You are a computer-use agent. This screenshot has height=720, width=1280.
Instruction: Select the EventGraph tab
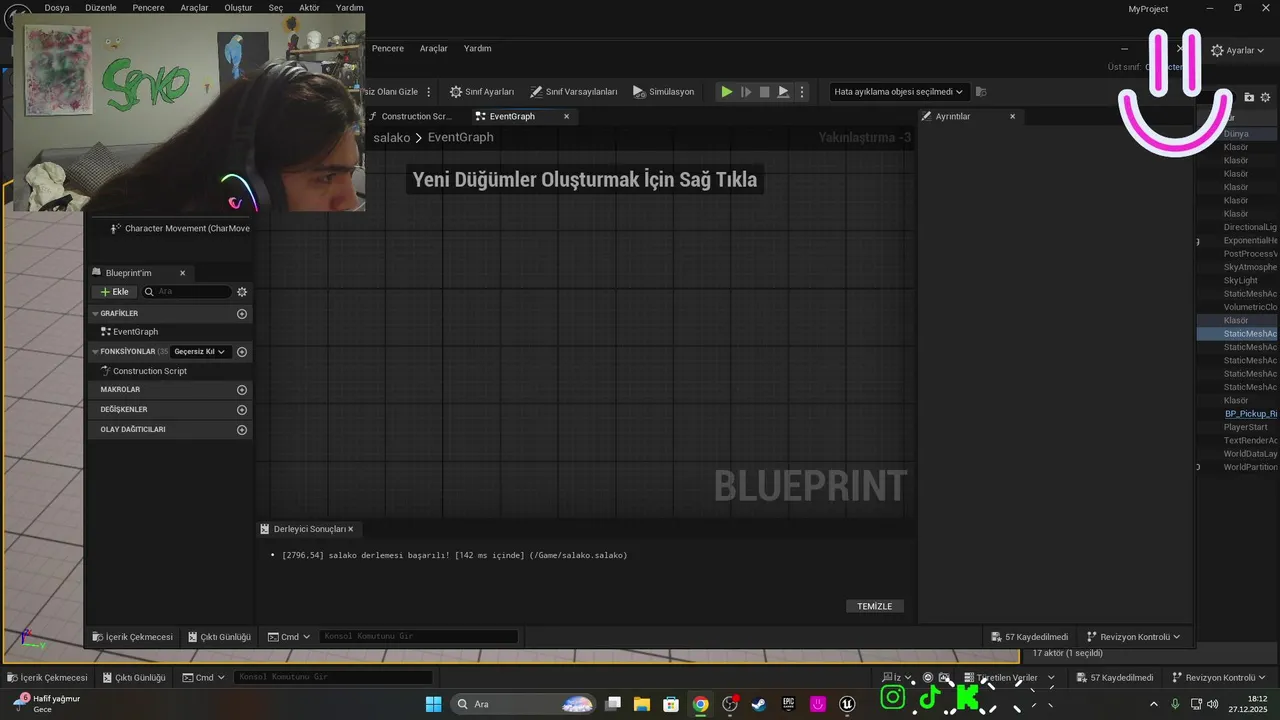[512, 116]
